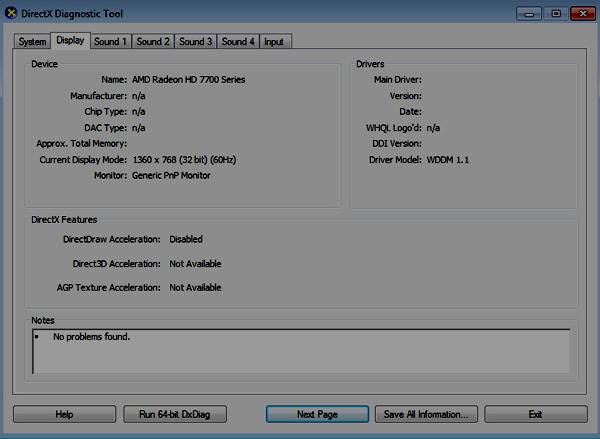Click the 'DDI Version:' label
This screenshot has width=600, height=439.
click(x=397, y=144)
